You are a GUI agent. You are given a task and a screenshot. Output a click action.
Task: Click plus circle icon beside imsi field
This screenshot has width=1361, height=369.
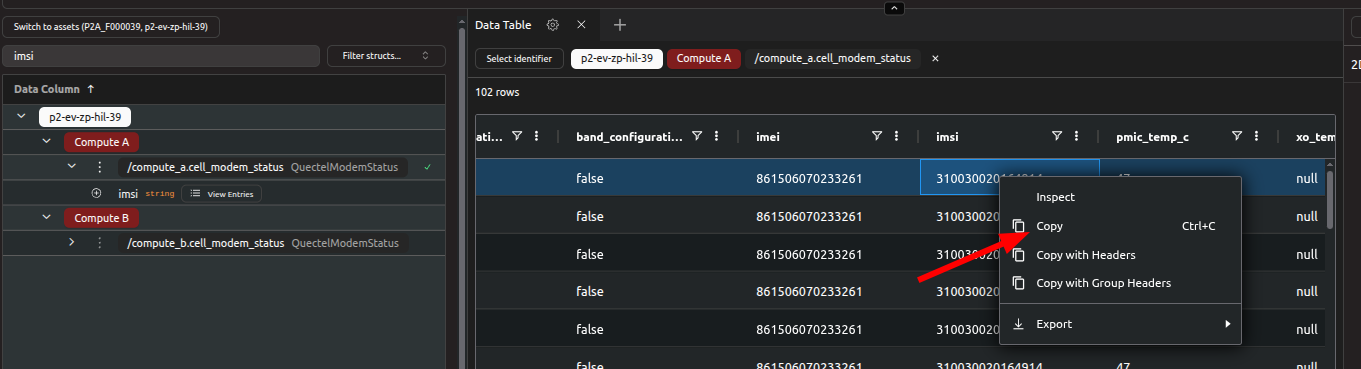(96, 193)
